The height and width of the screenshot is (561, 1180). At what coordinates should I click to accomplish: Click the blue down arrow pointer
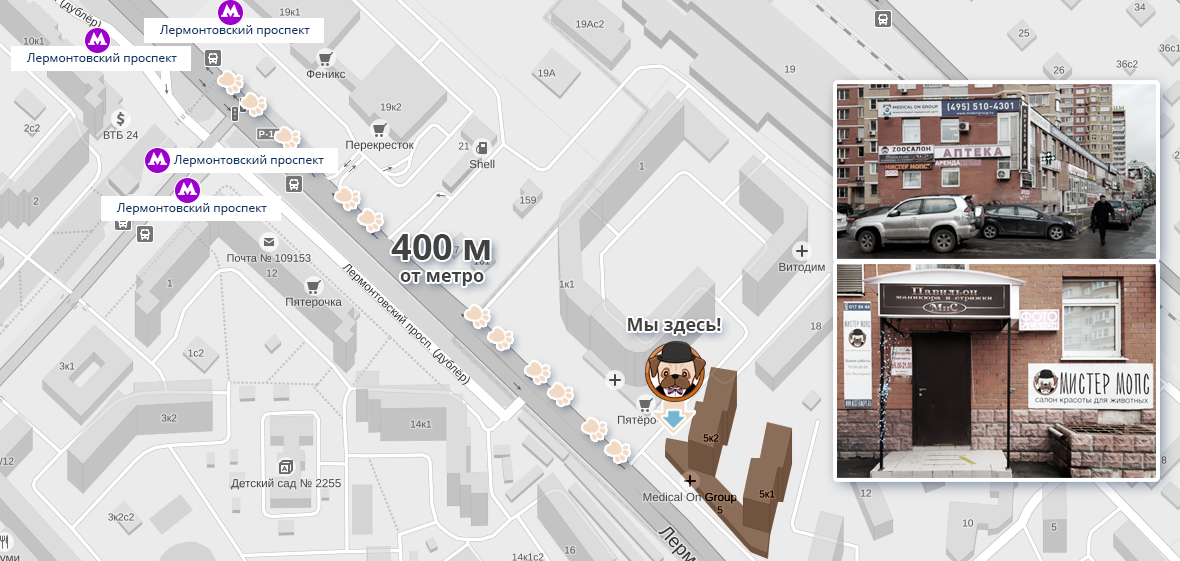point(674,419)
